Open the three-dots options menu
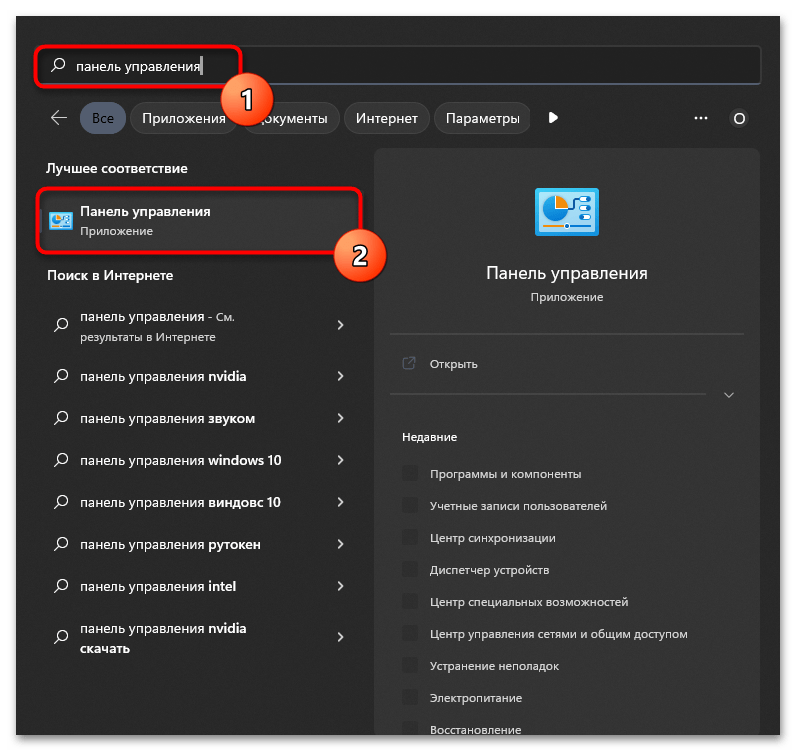The height and width of the screenshot is (751, 796). point(701,118)
